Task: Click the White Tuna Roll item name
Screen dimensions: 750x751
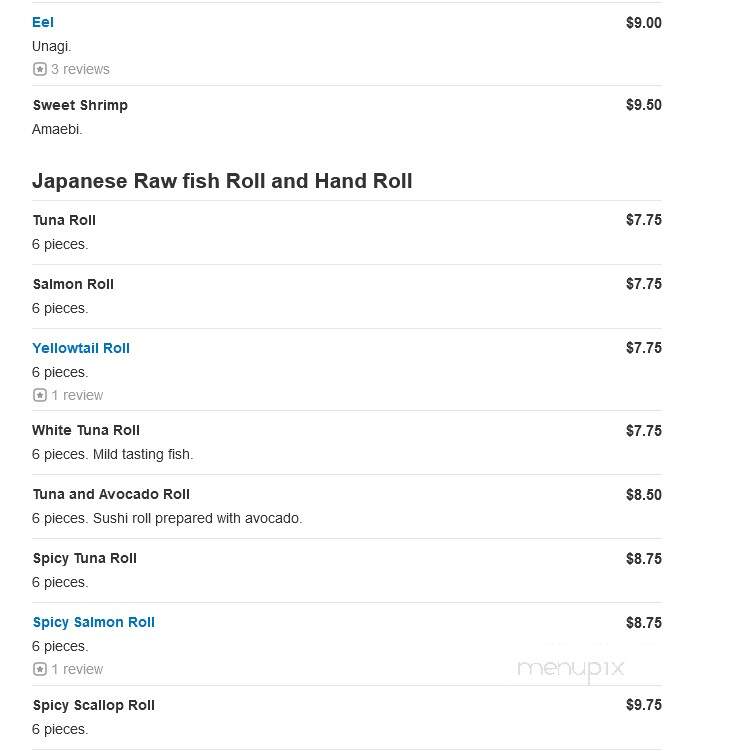Action: [86, 430]
